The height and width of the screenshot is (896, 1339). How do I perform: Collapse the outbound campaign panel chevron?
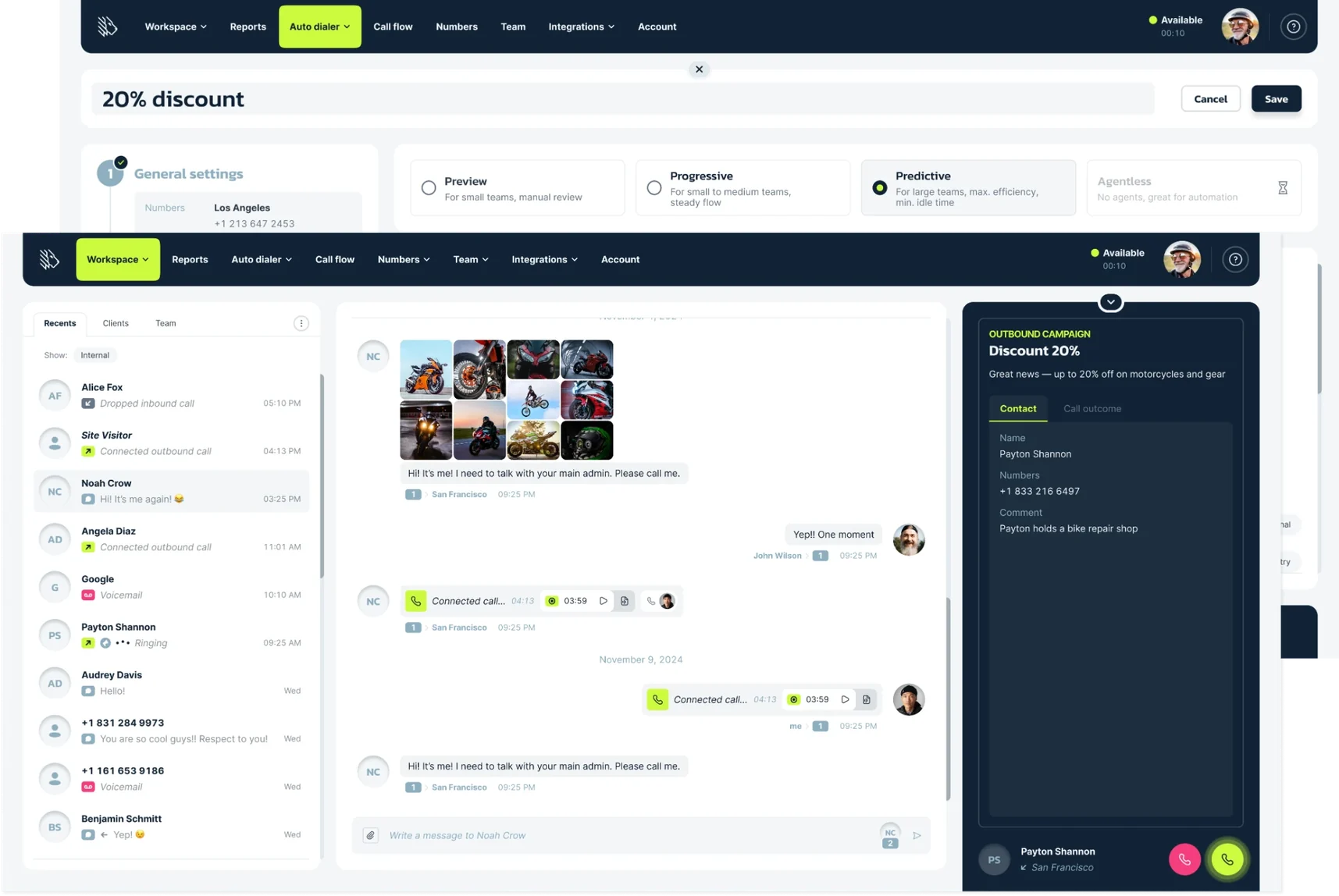1110,302
